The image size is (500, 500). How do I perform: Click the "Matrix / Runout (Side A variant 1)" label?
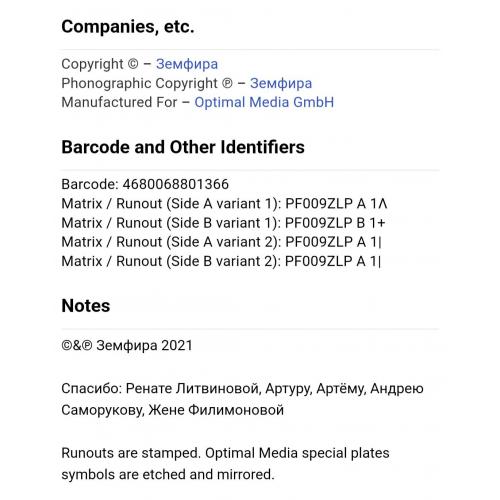click(171, 204)
